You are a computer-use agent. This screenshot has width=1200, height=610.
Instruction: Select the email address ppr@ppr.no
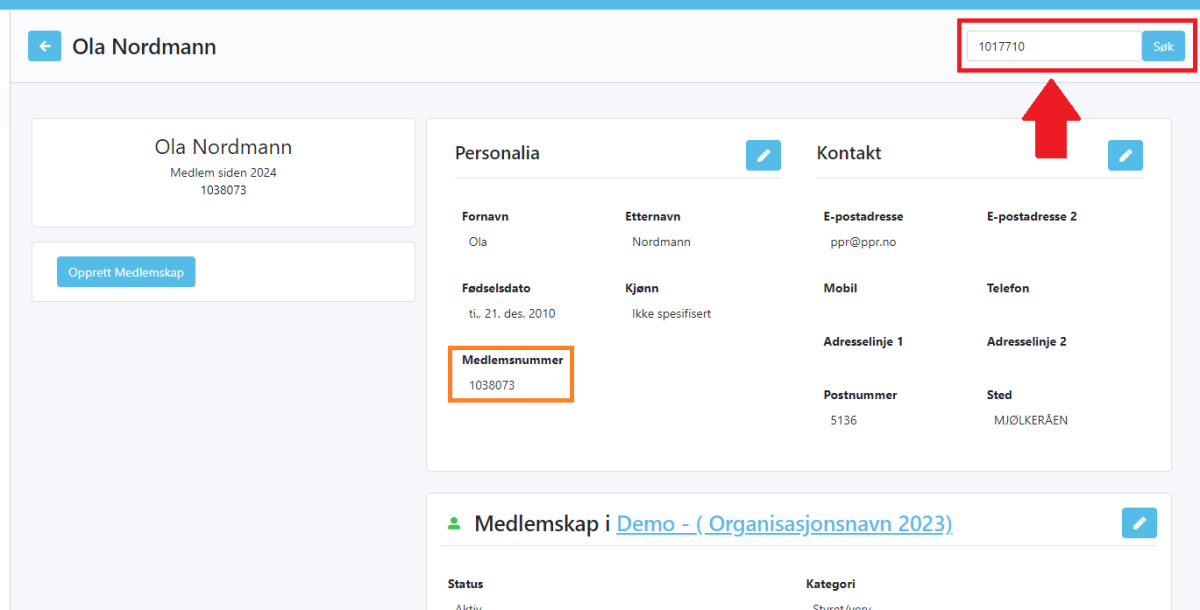tap(863, 242)
